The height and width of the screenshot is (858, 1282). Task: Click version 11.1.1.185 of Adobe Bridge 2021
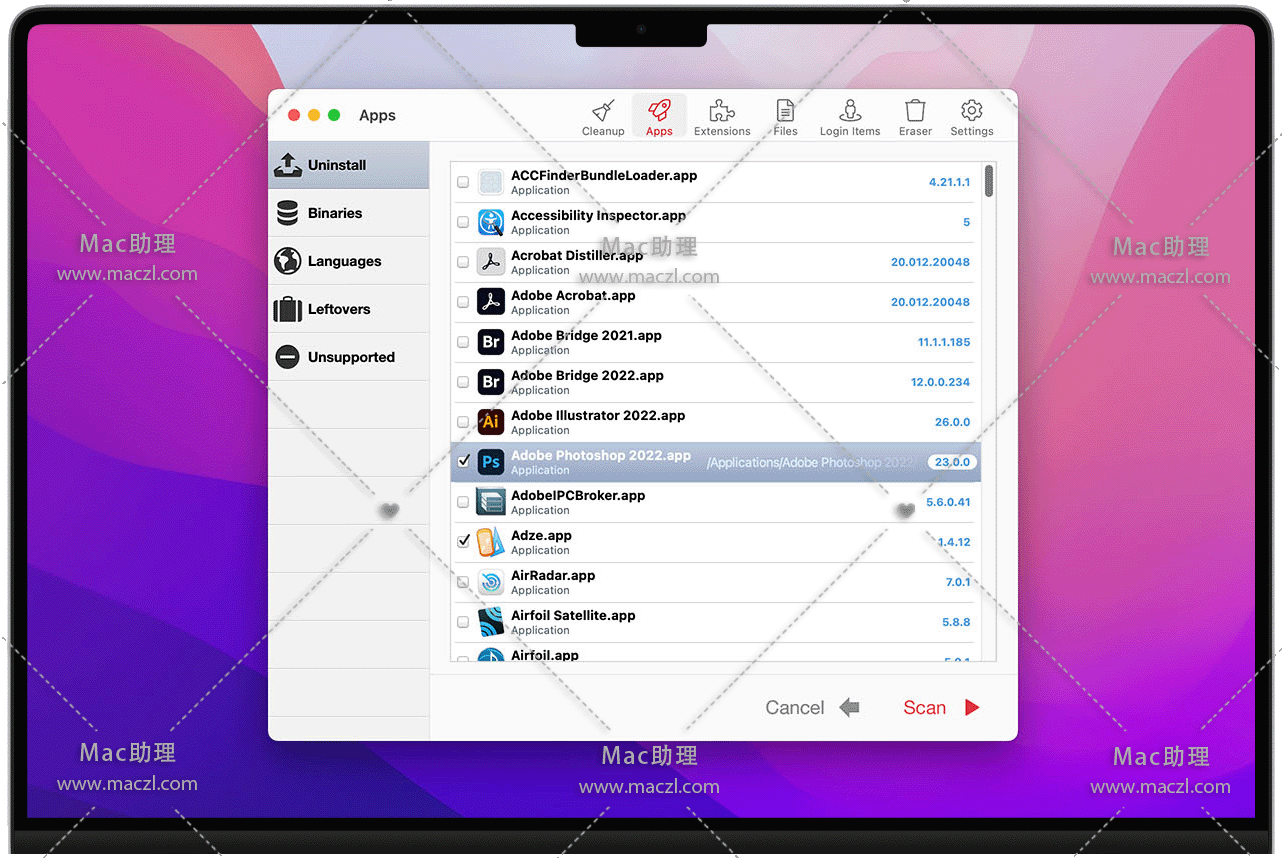click(944, 342)
